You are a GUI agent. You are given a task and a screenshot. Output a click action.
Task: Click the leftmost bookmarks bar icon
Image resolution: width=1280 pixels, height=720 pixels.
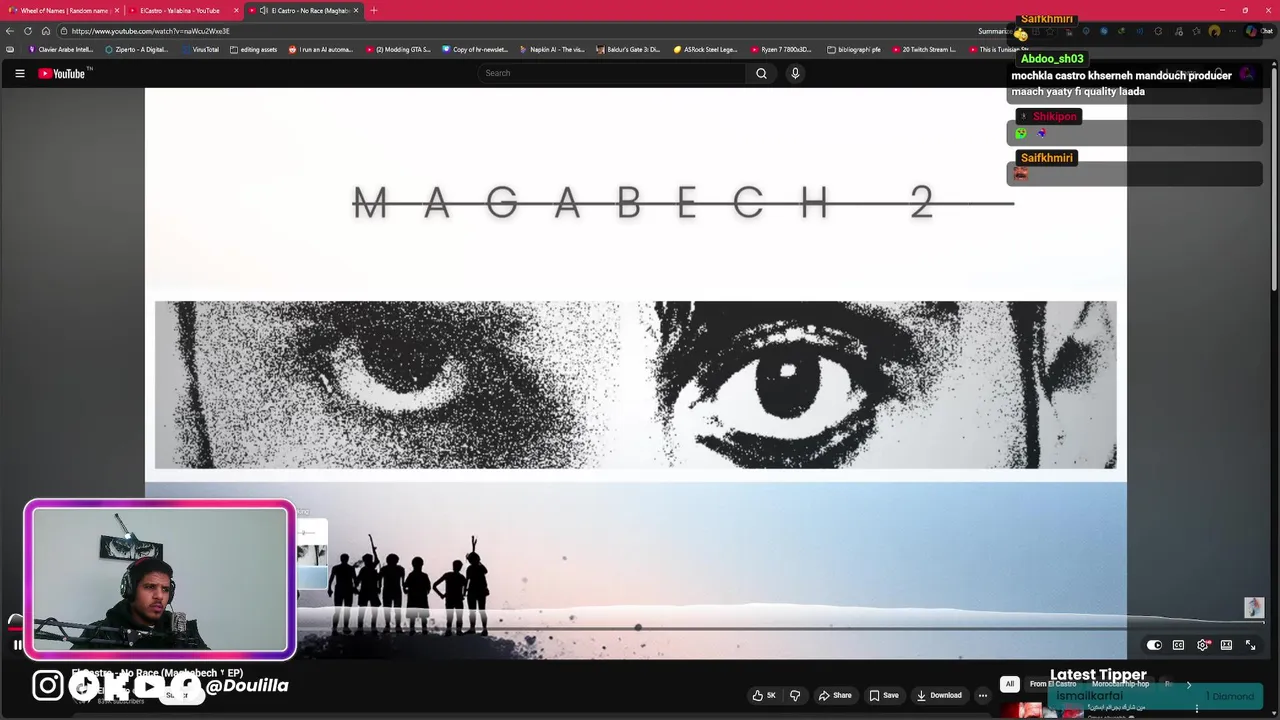(x=10, y=49)
